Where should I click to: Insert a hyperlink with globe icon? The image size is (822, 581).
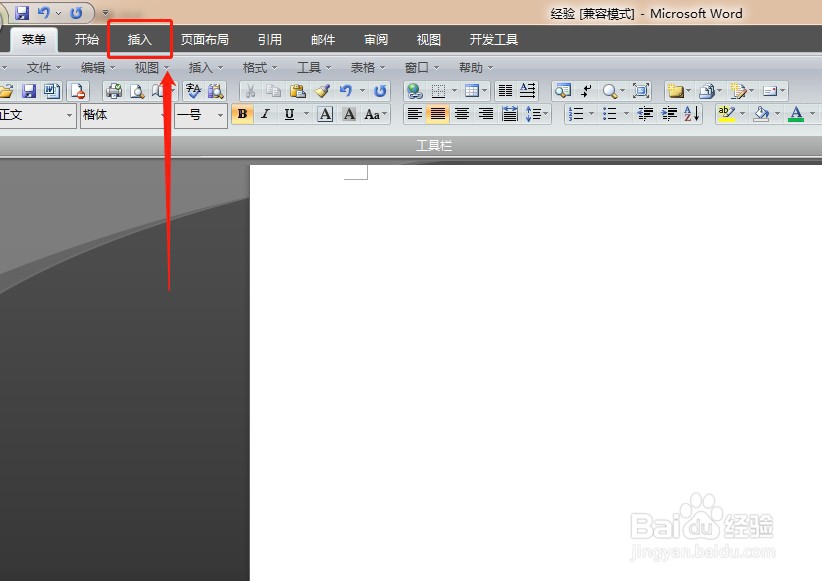(415, 91)
